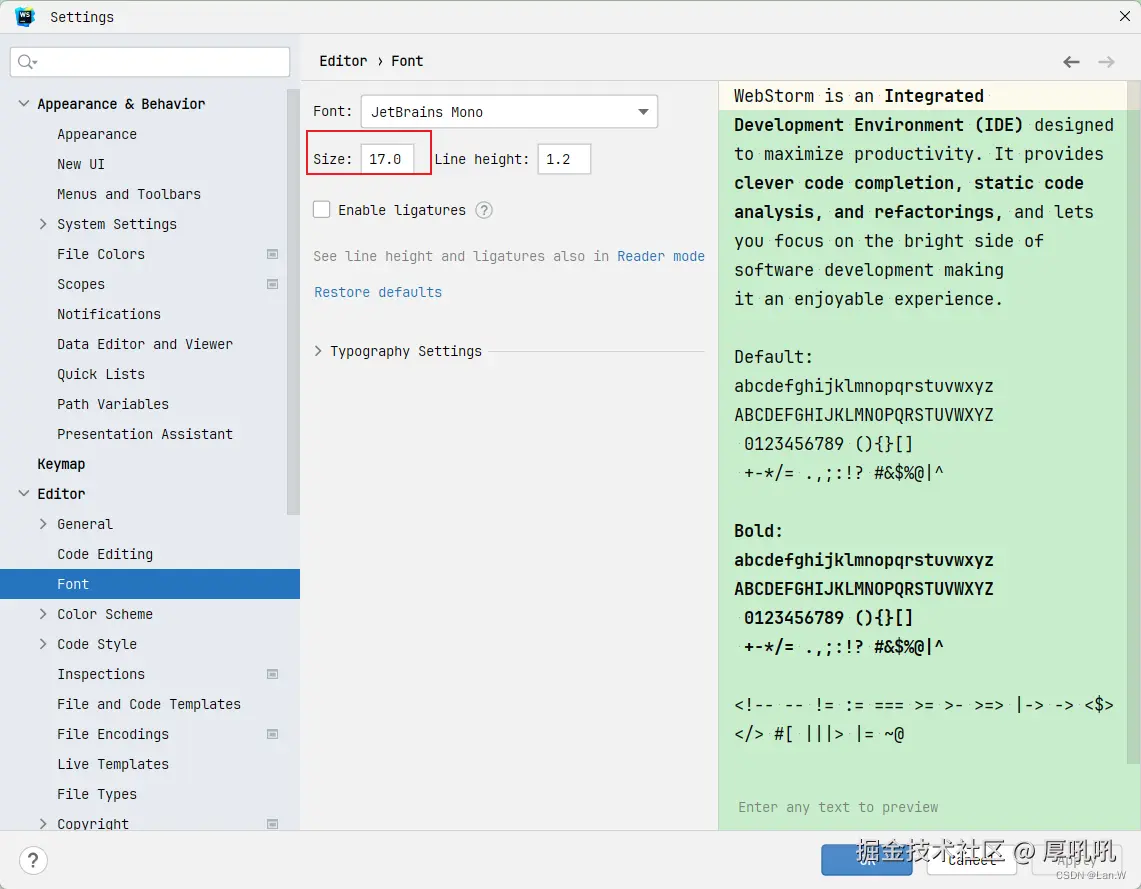Screen dimensions: 1141x889
Task: Open Scopes settings page
Action: click(x=81, y=284)
